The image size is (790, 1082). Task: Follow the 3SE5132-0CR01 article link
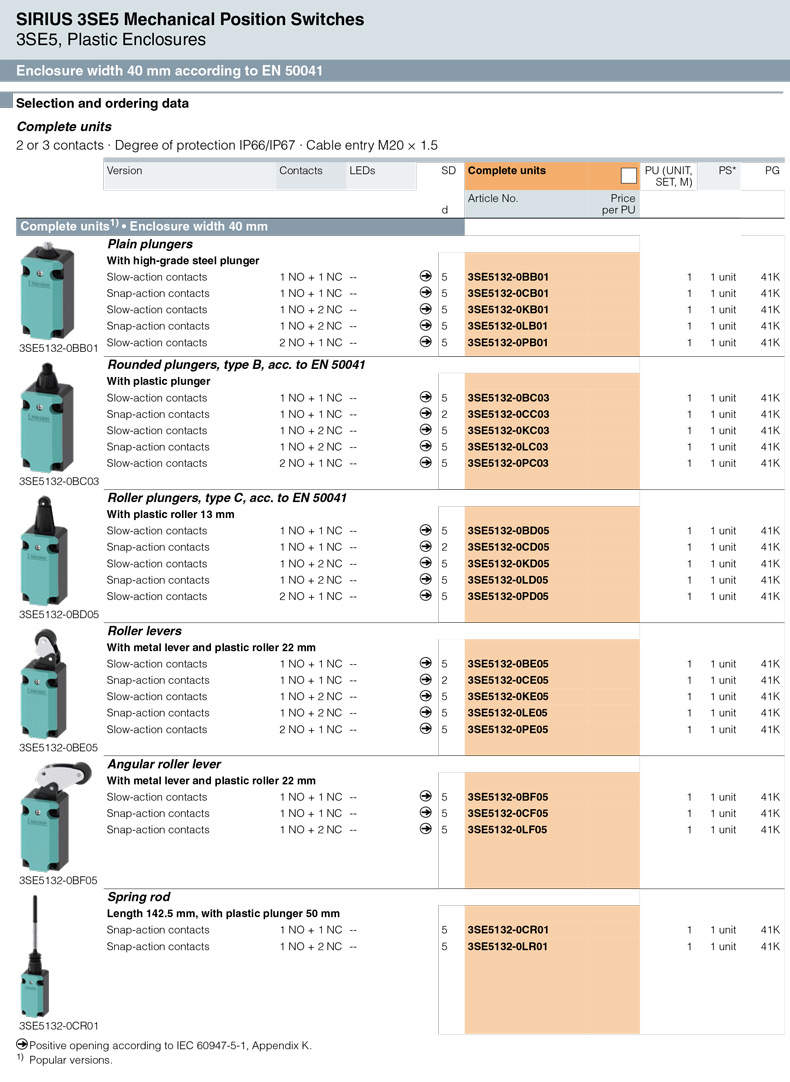[508, 930]
